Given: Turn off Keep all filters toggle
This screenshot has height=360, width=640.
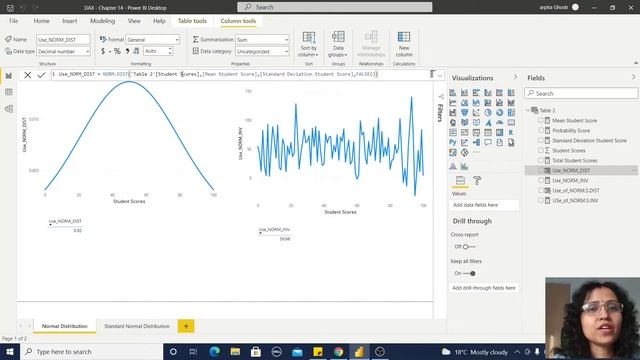Looking at the screenshot, I should pos(469,273).
